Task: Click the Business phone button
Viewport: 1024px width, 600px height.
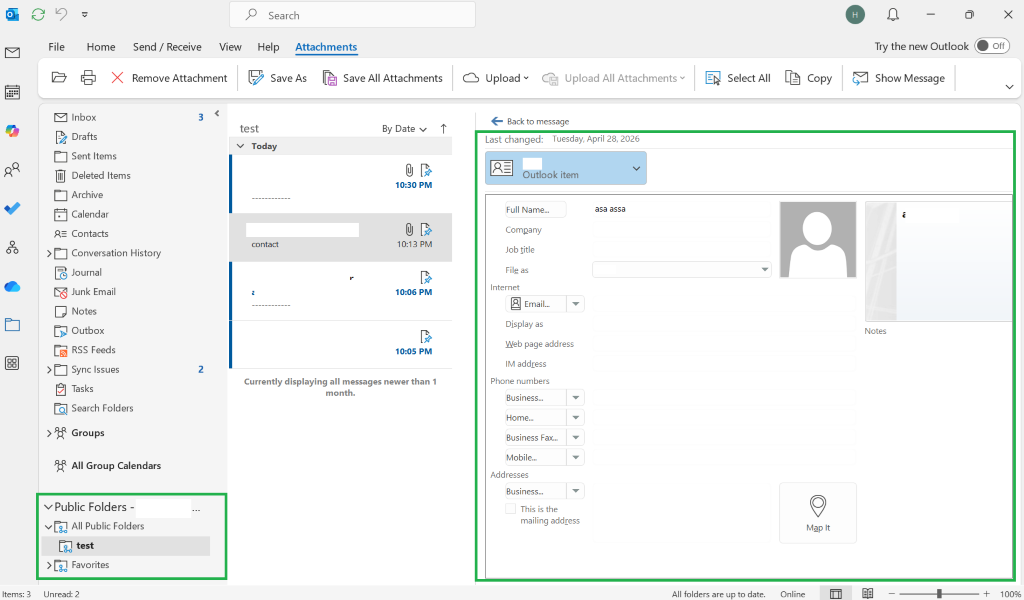Action: tap(536, 398)
